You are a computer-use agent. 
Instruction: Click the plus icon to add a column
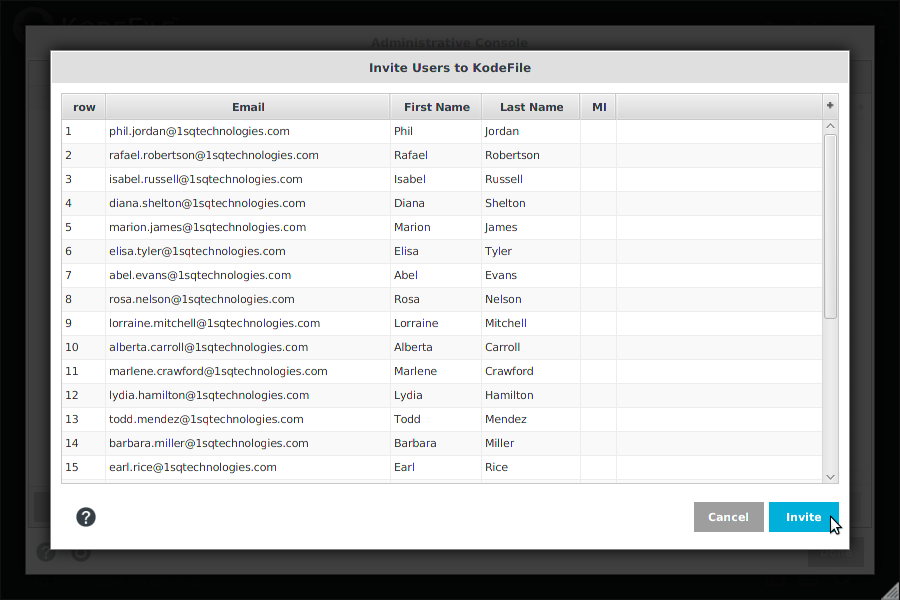point(830,106)
